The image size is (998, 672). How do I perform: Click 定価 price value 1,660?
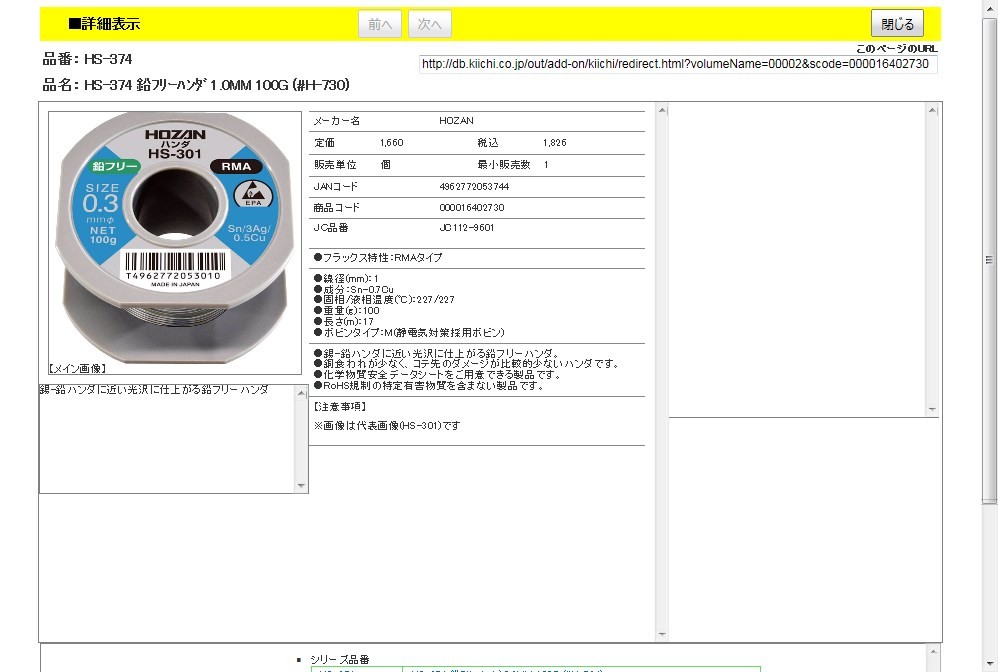[x=391, y=143]
